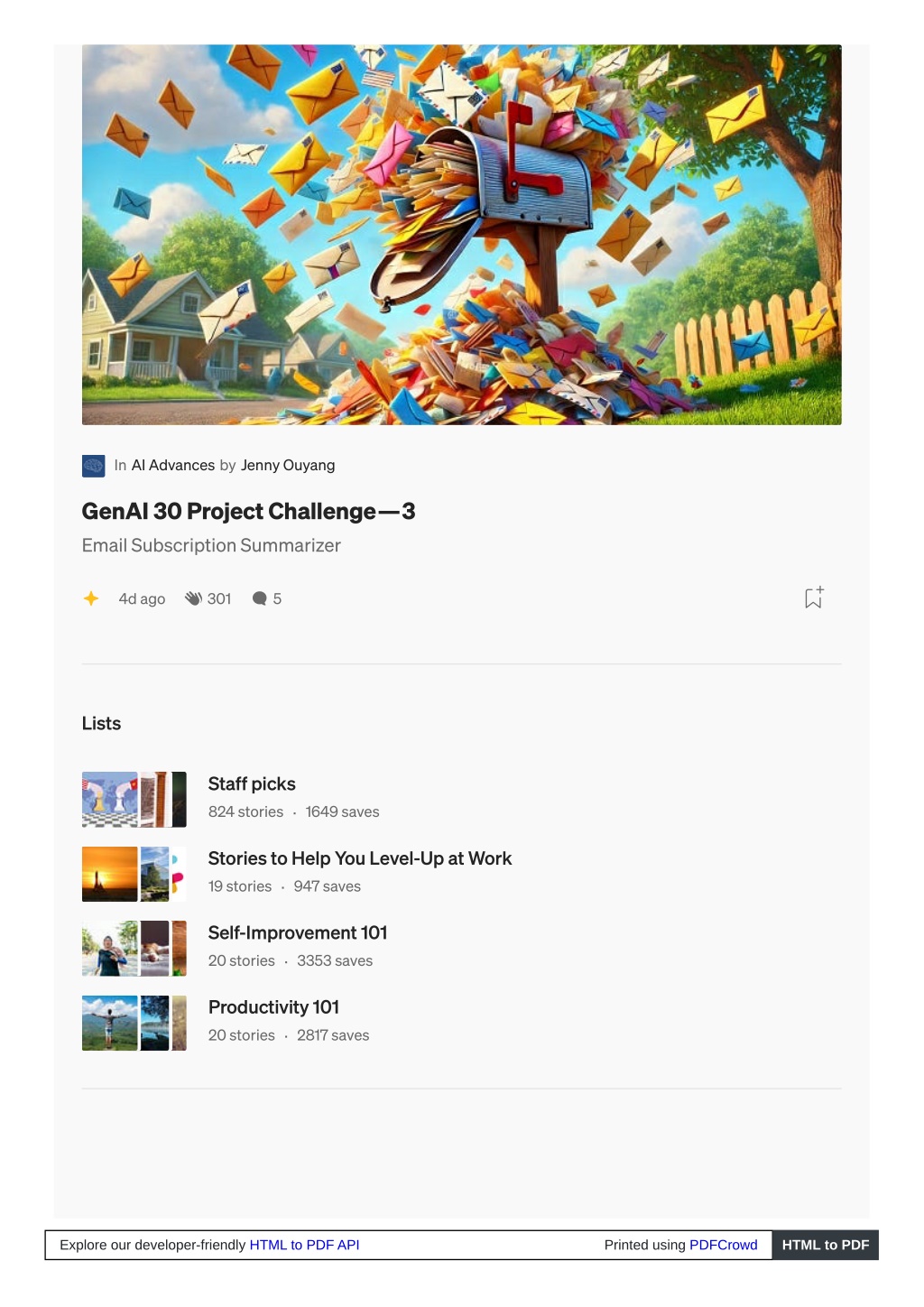924x1307 pixels.
Task: Click the clap icon beside 301
Action: 193,598
